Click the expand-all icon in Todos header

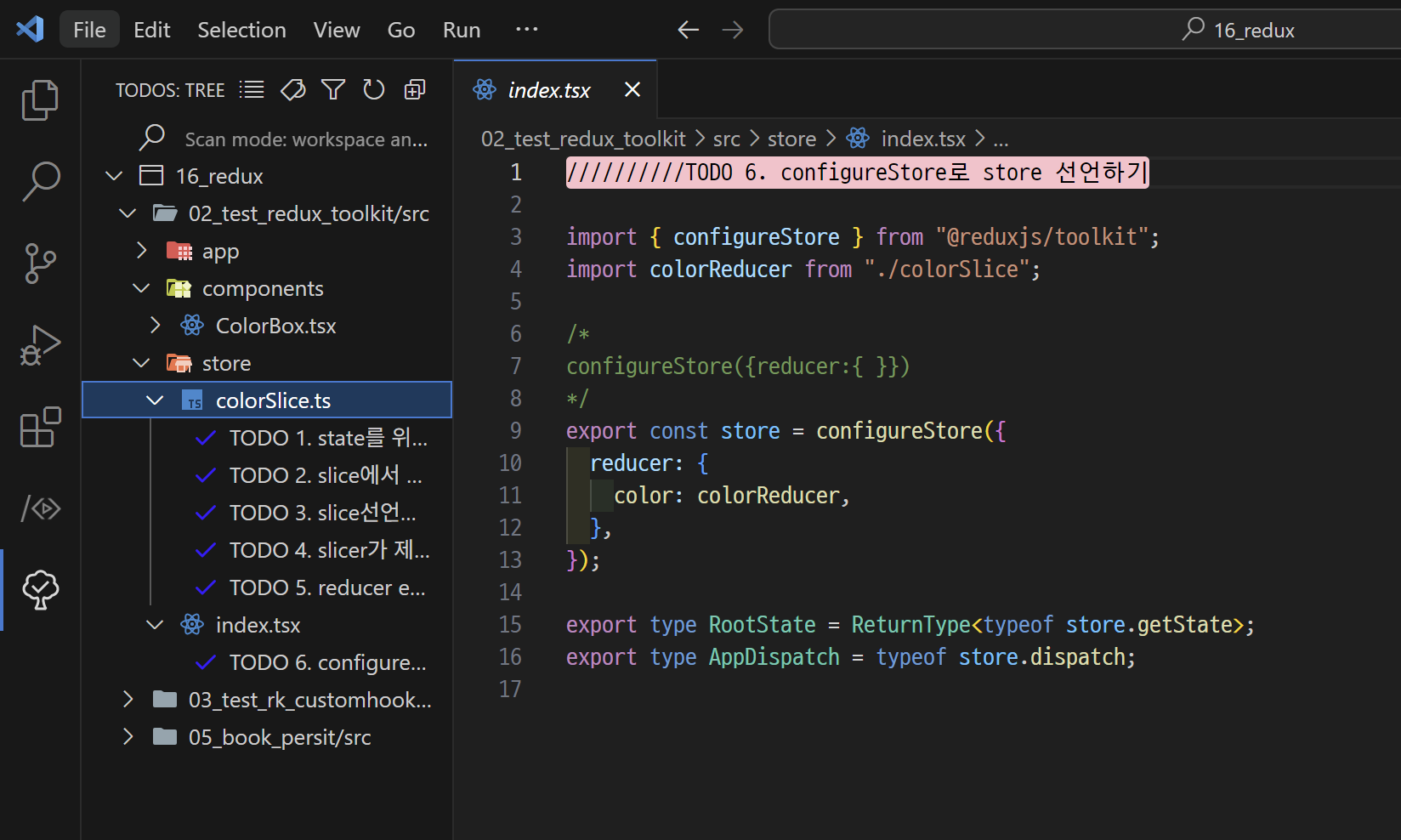415,89
